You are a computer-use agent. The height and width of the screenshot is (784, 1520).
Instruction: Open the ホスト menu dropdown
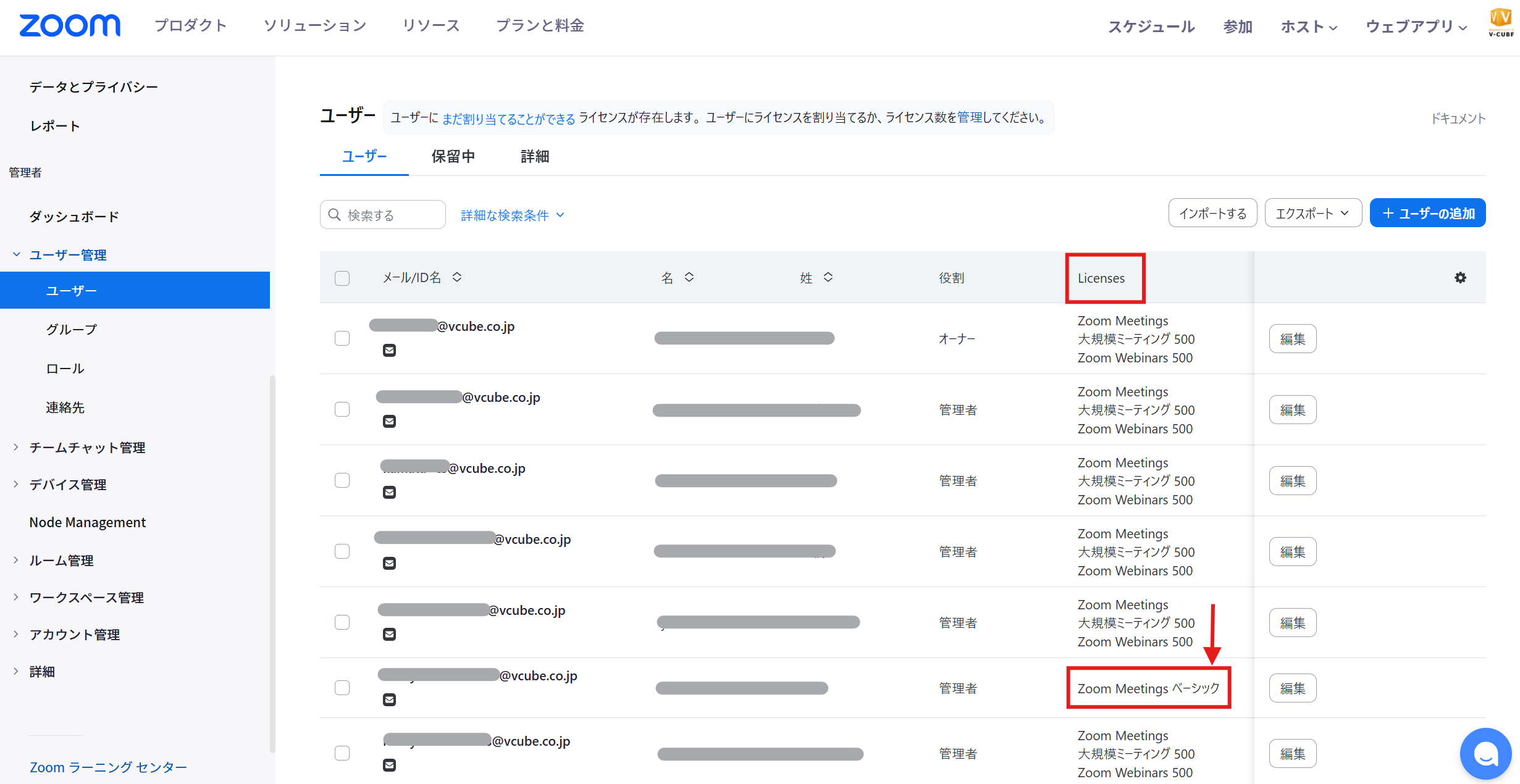point(1309,27)
